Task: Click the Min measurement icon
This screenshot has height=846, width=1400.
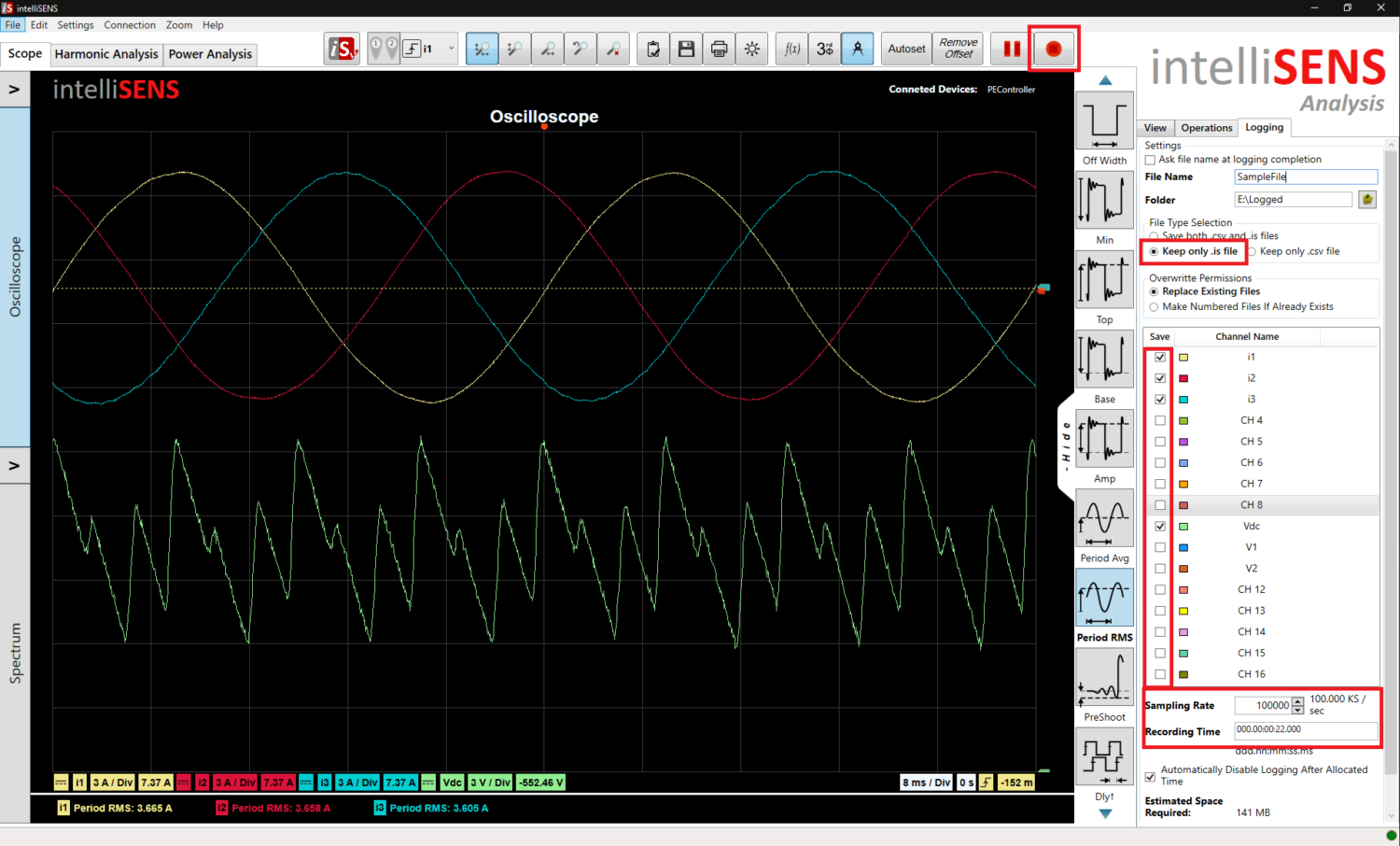Action: tap(1104, 200)
